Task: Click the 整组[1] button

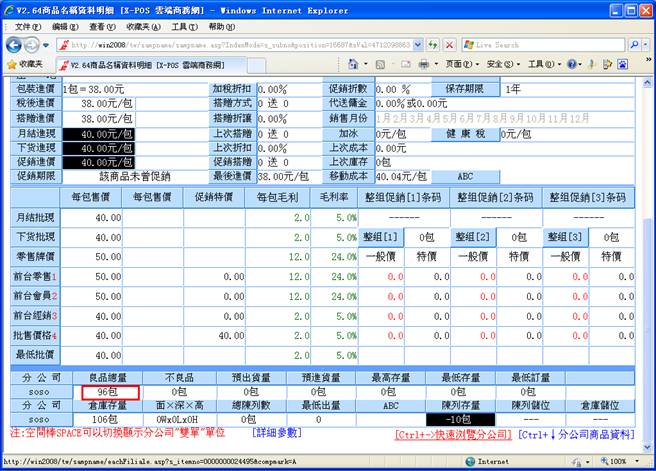Action: coord(380,236)
